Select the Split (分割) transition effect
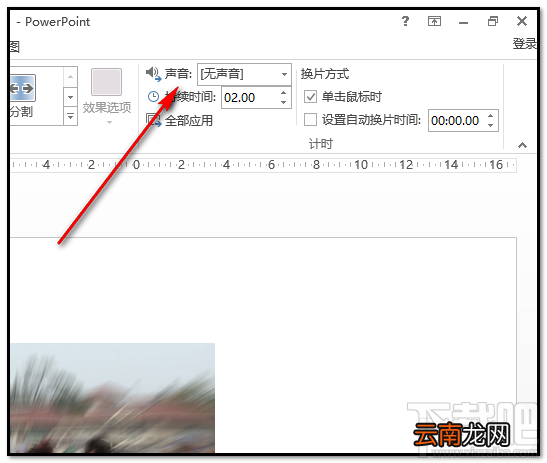 (22, 96)
